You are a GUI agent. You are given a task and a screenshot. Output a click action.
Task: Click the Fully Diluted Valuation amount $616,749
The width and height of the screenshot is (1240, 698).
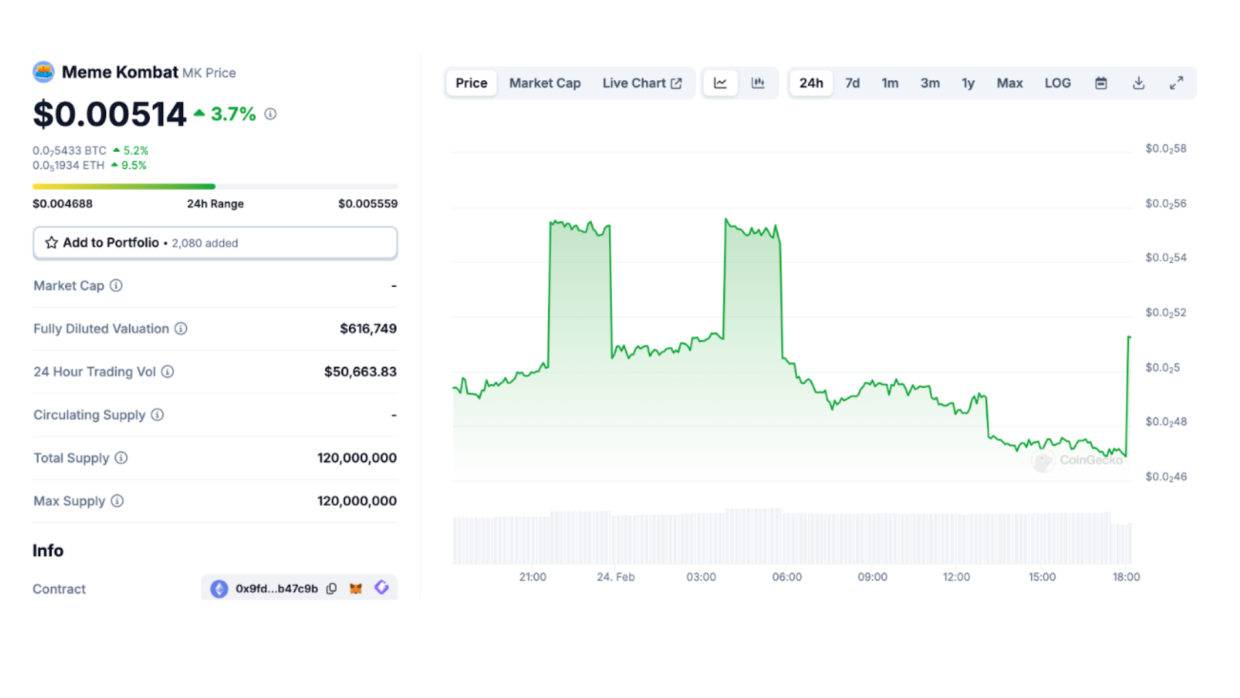coord(368,329)
